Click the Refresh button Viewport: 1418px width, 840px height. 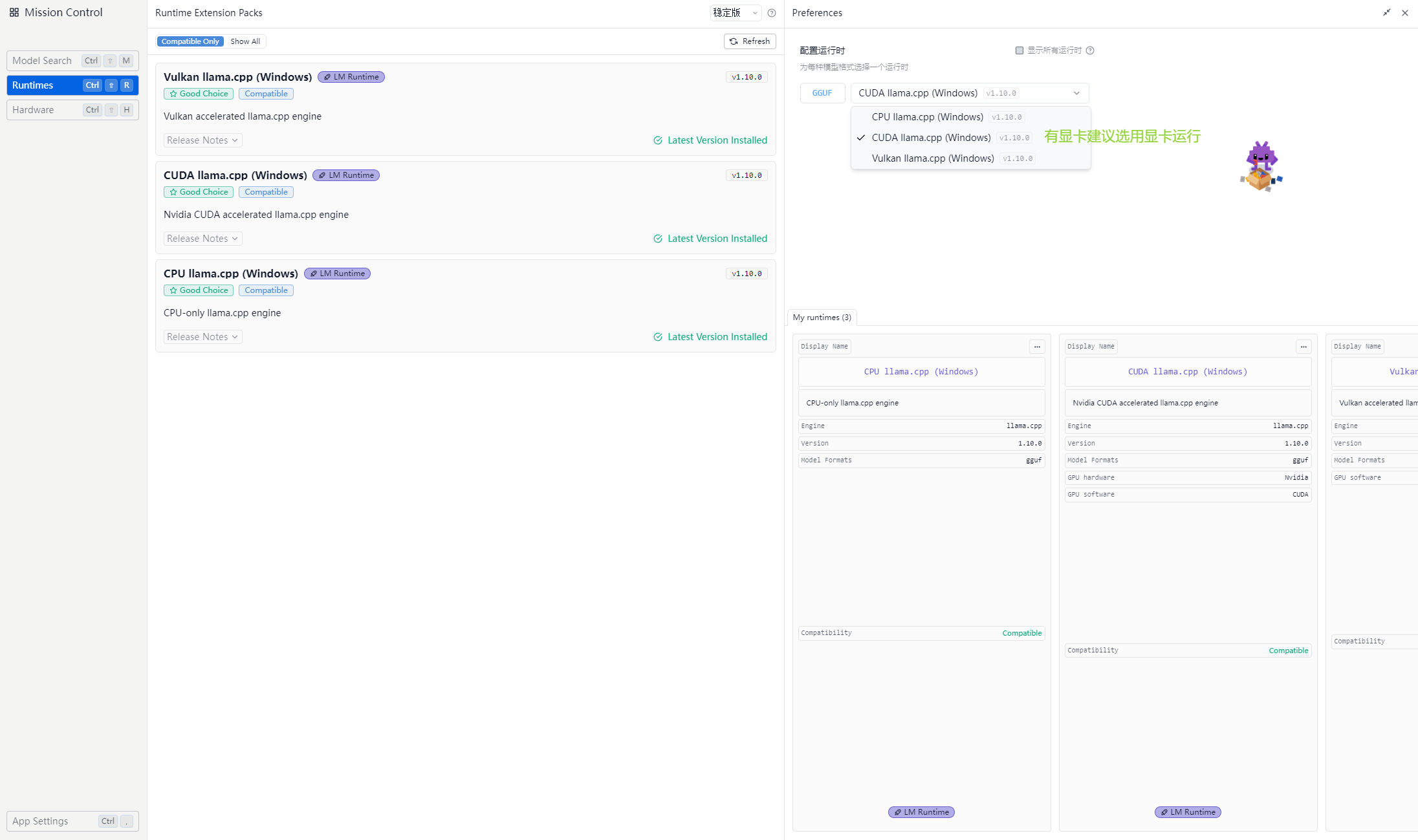pyautogui.click(x=750, y=41)
